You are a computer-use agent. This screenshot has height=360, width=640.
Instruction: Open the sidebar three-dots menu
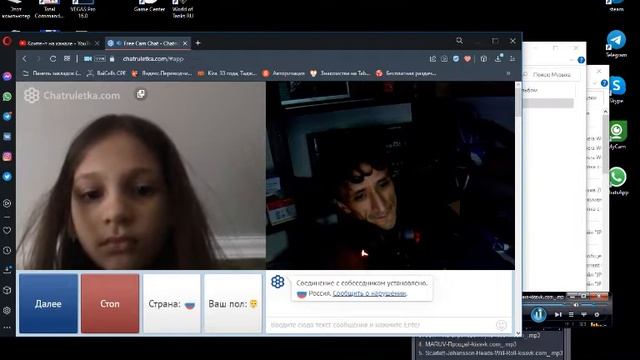click(7, 327)
